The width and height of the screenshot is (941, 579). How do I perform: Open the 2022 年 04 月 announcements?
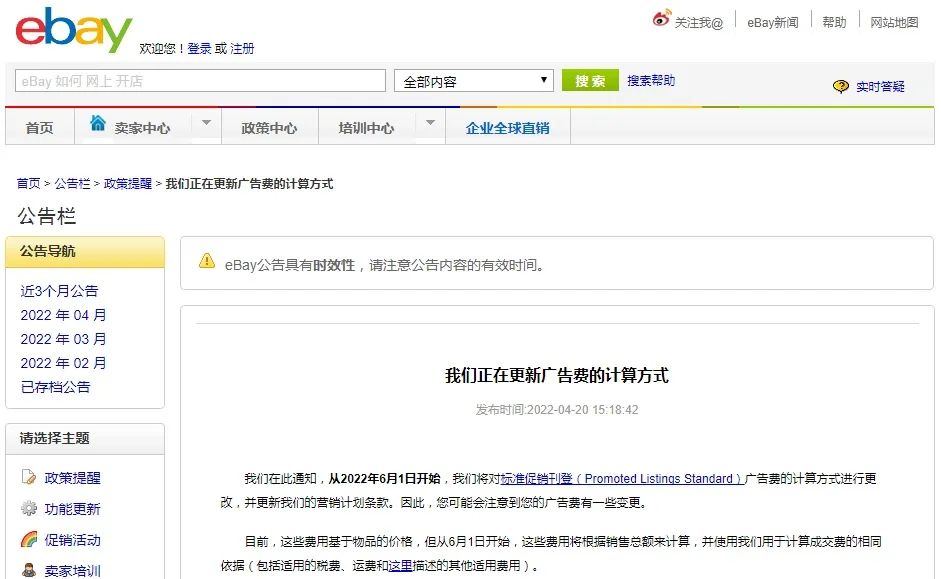click(x=63, y=315)
